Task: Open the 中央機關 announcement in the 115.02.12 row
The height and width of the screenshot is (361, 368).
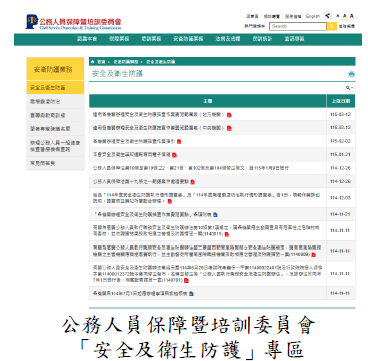Action: (x=159, y=128)
